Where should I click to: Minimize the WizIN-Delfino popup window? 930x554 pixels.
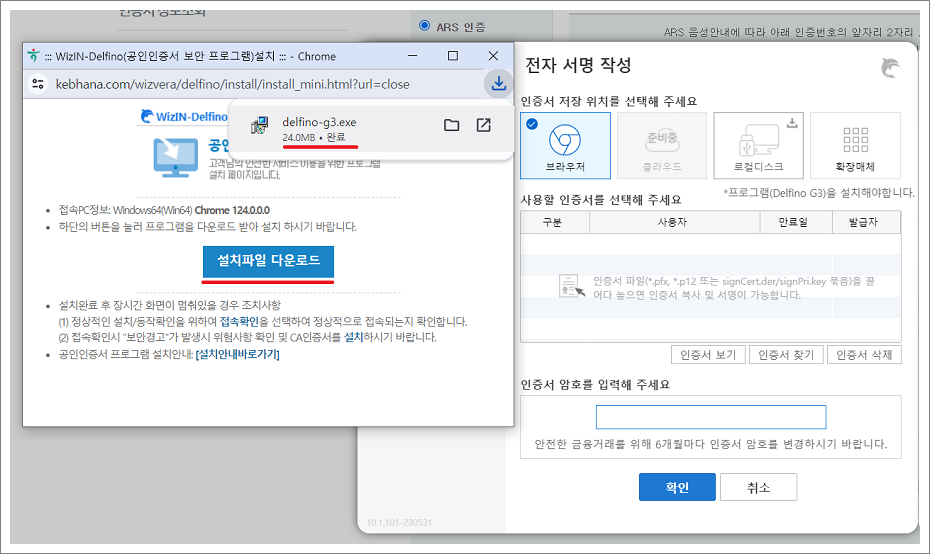[x=413, y=56]
